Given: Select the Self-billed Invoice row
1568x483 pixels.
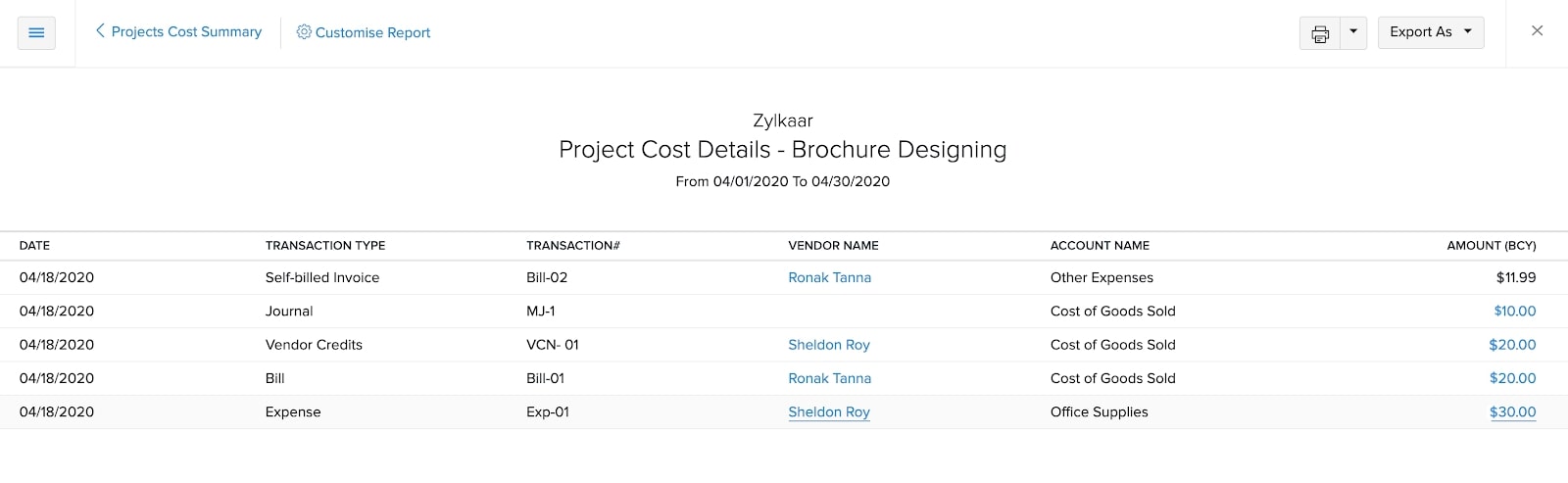Looking at the screenshot, I should pyautogui.click(x=321, y=278).
